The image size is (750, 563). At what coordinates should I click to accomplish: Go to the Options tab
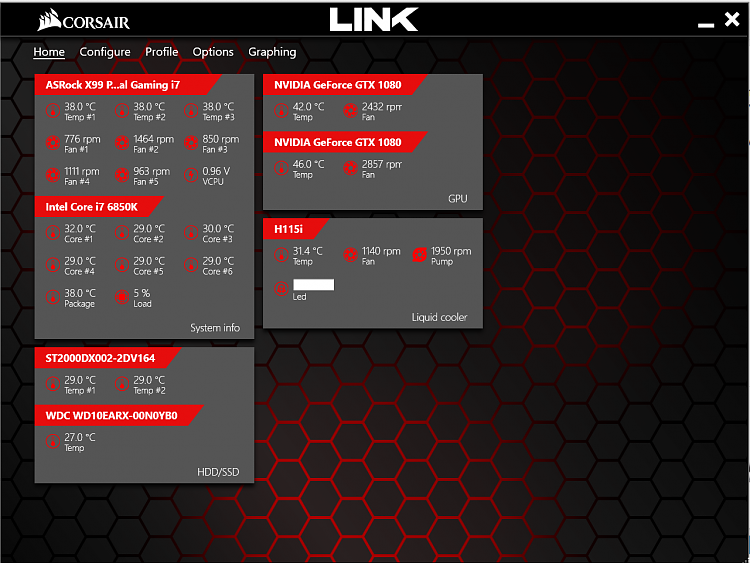213,52
